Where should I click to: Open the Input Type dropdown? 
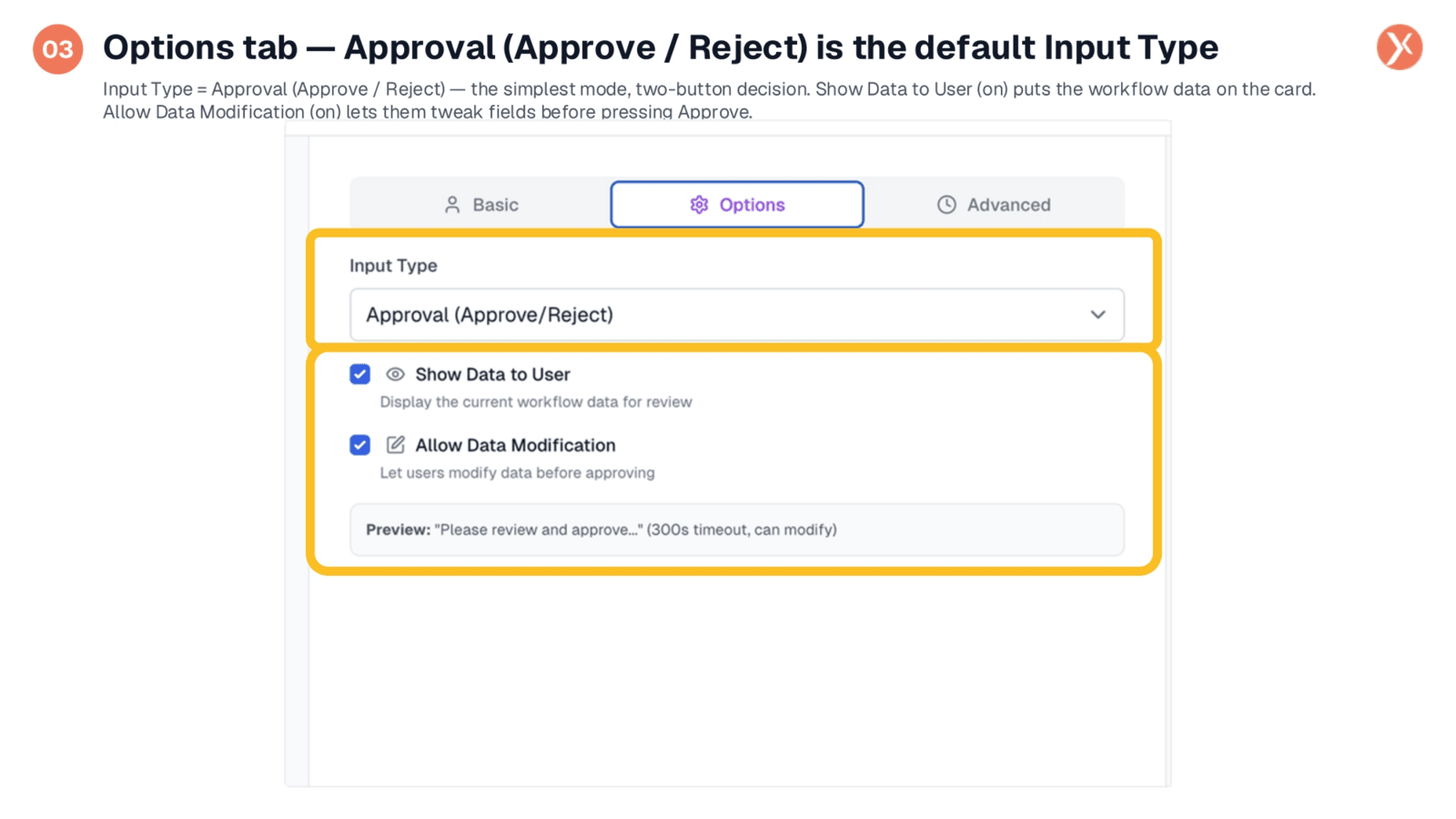tap(737, 315)
